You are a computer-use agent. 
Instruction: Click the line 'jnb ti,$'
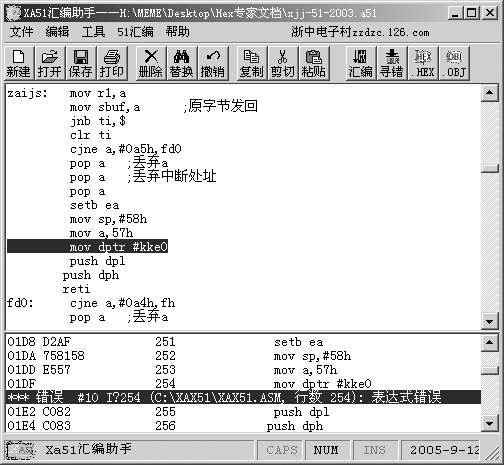click(98, 121)
